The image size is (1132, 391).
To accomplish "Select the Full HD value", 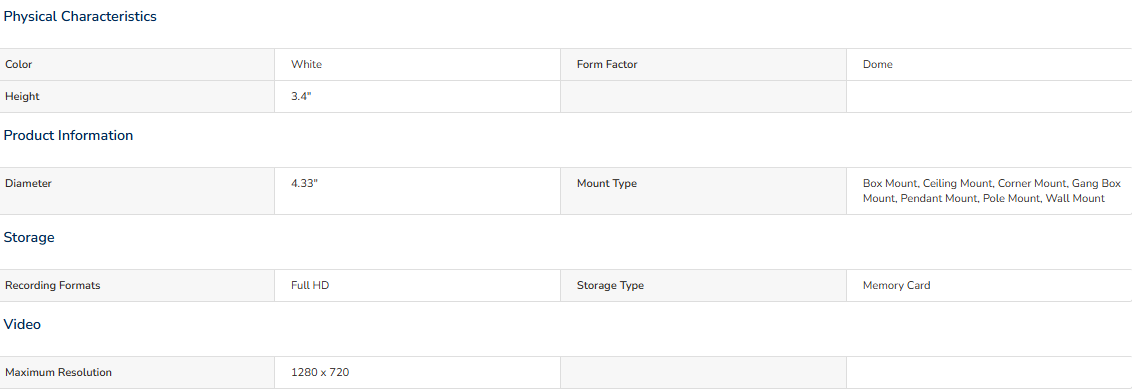I will tap(310, 286).
